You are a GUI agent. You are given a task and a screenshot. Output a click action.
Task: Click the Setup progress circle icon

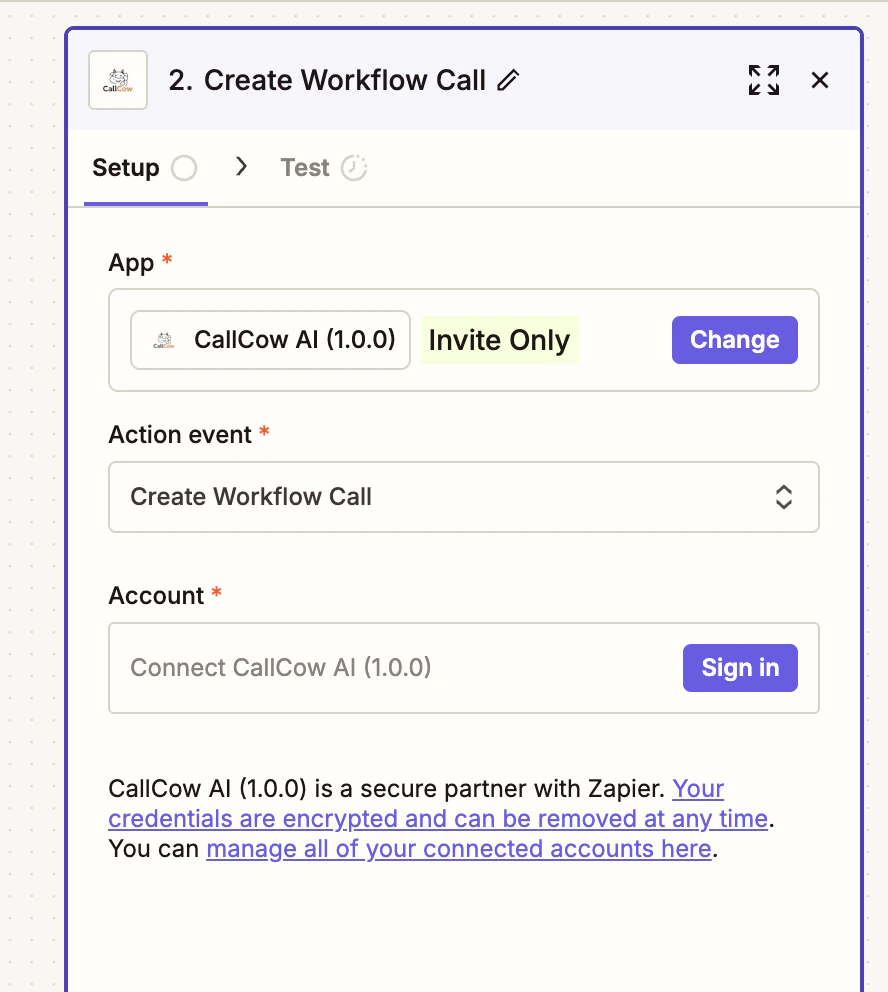183,167
